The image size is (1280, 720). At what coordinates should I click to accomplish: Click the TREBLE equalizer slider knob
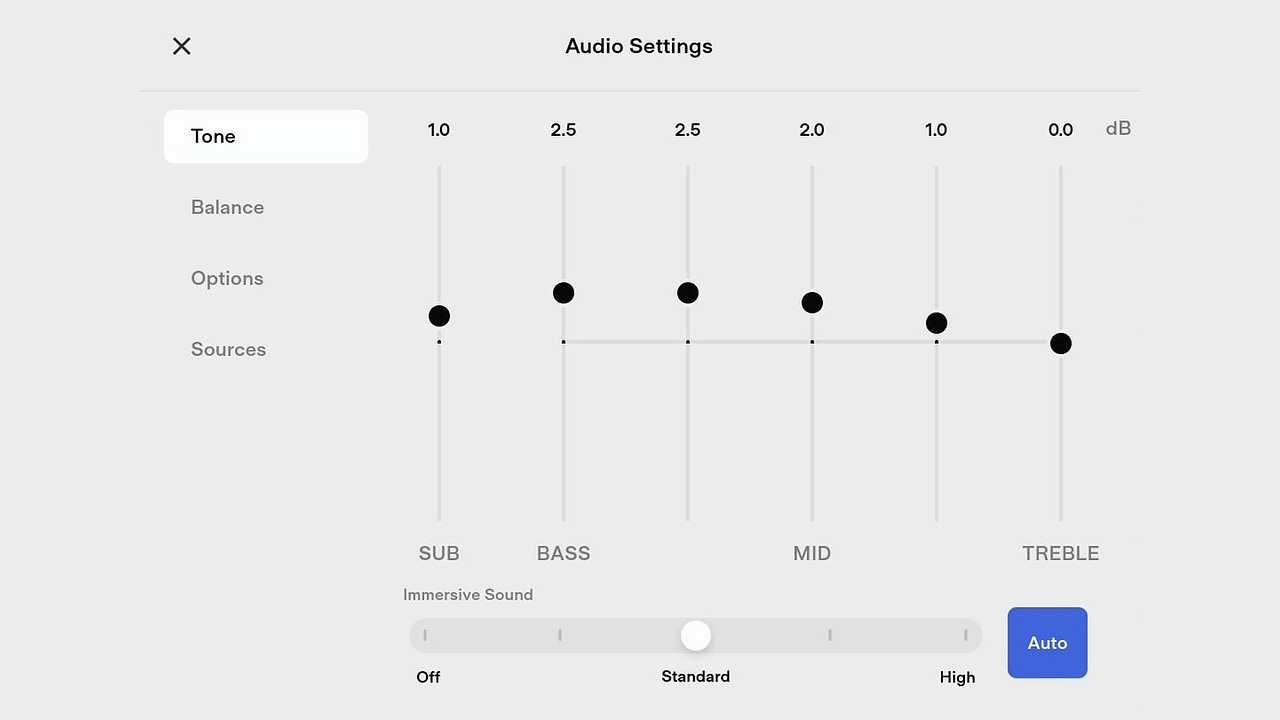[x=1061, y=344]
